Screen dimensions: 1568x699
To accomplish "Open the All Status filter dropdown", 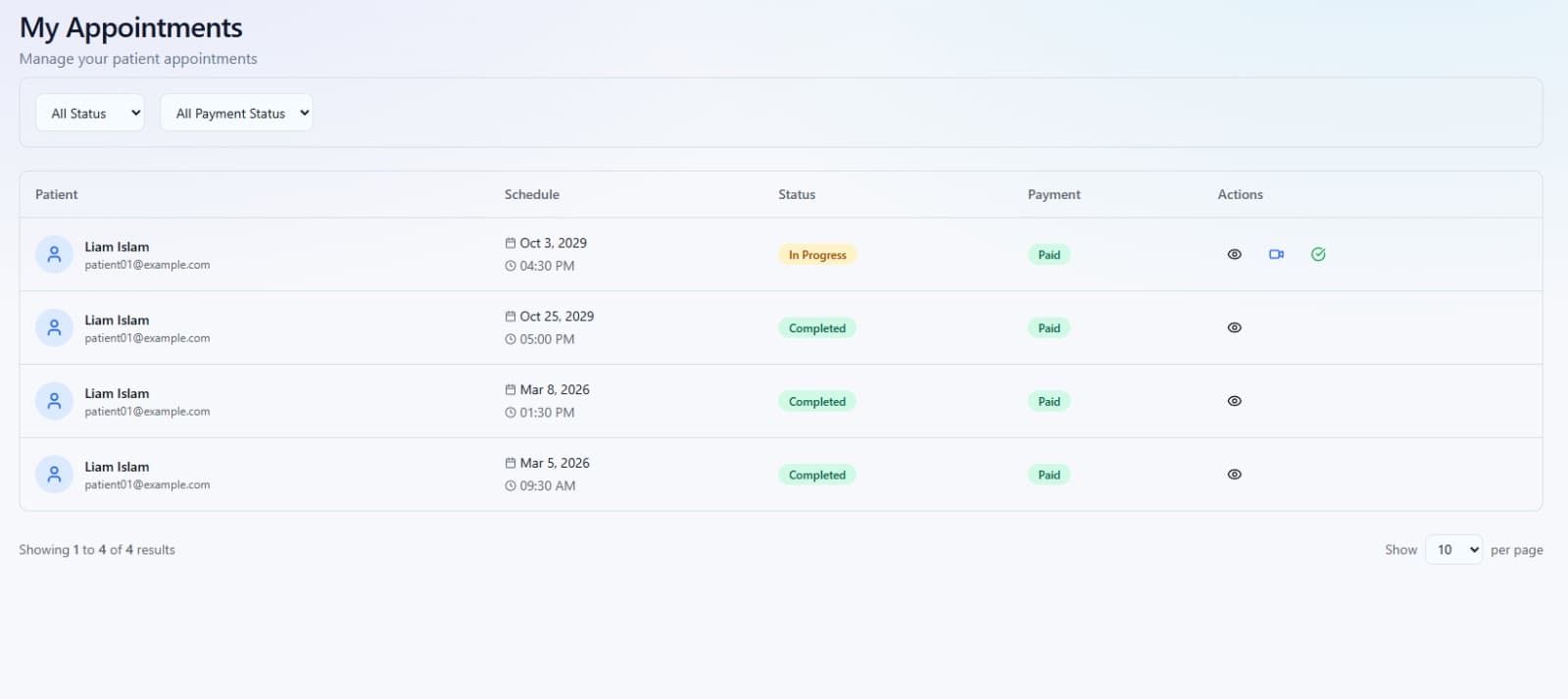I will pos(90,113).
